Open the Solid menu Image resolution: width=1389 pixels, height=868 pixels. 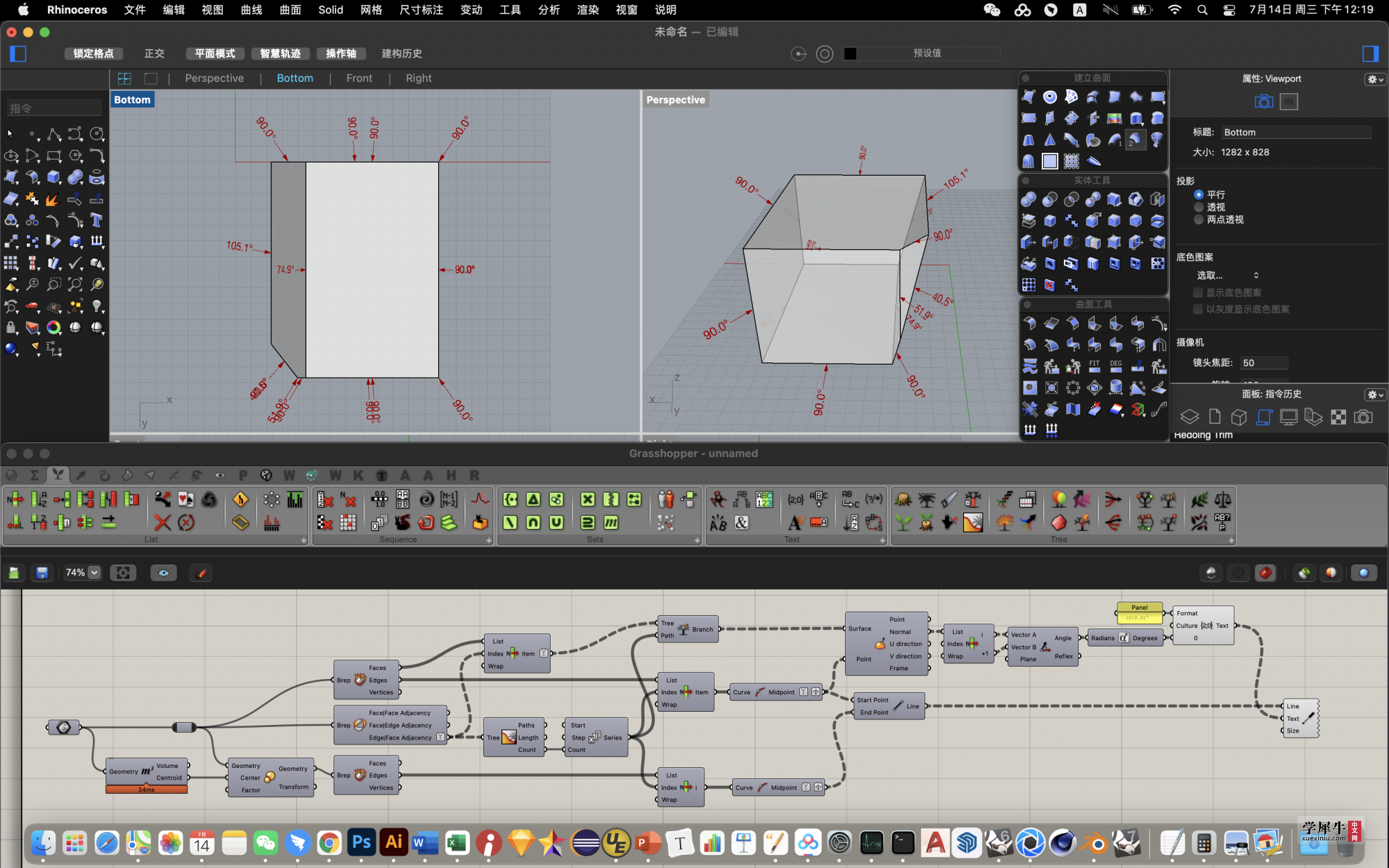pyautogui.click(x=331, y=10)
